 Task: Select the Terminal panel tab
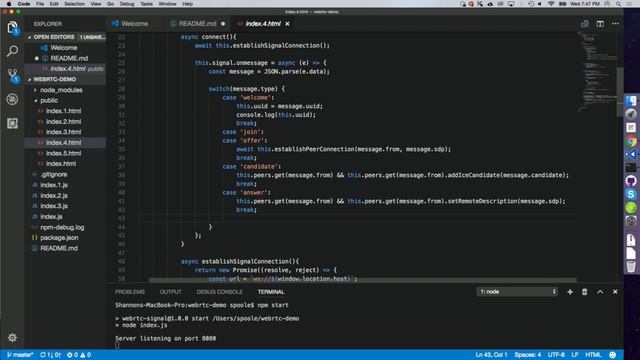271,292
